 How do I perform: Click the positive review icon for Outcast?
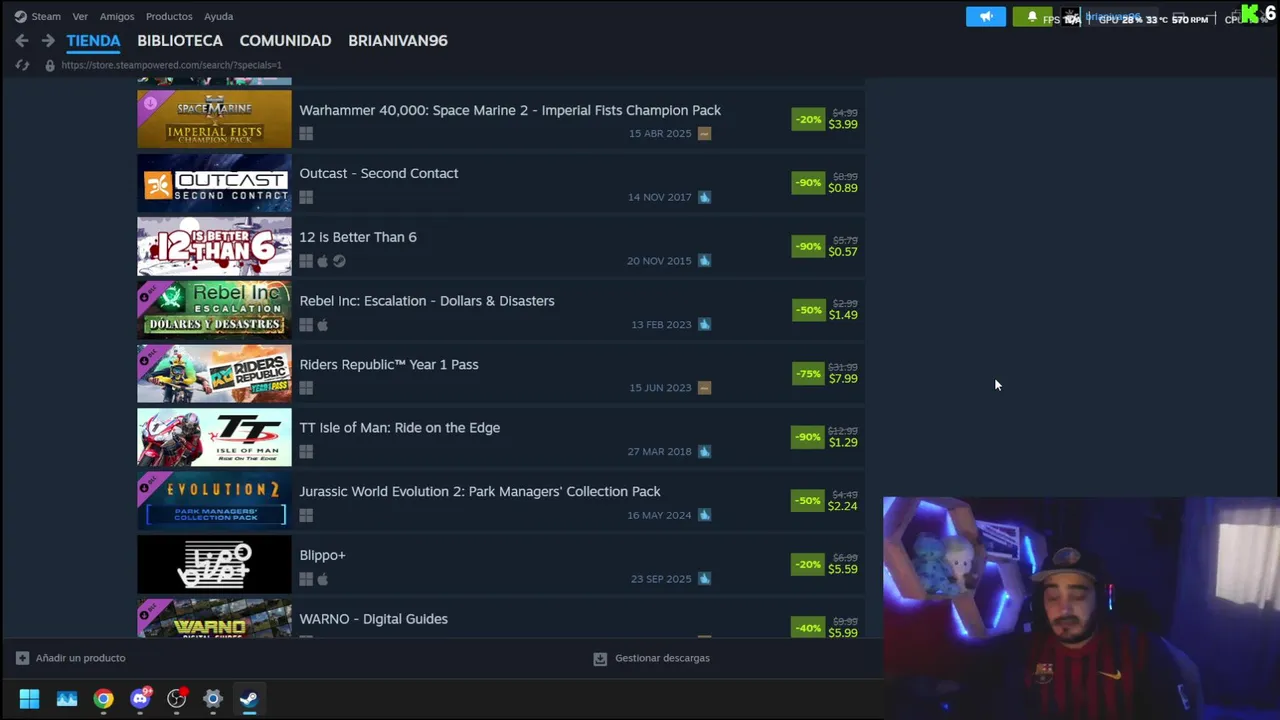coord(704,197)
